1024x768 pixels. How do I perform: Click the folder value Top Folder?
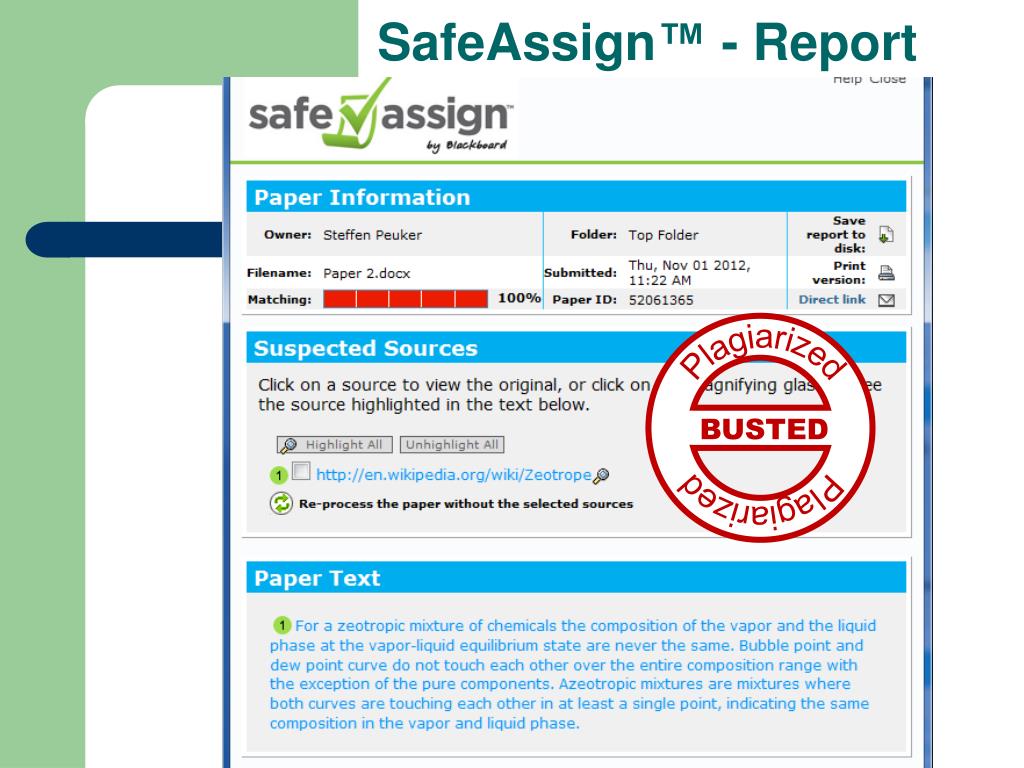(663, 235)
